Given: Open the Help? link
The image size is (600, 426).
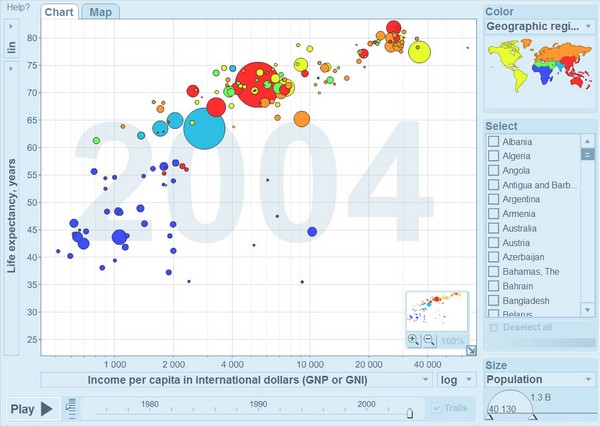Looking at the screenshot, I should pyautogui.click(x=18, y=7).
